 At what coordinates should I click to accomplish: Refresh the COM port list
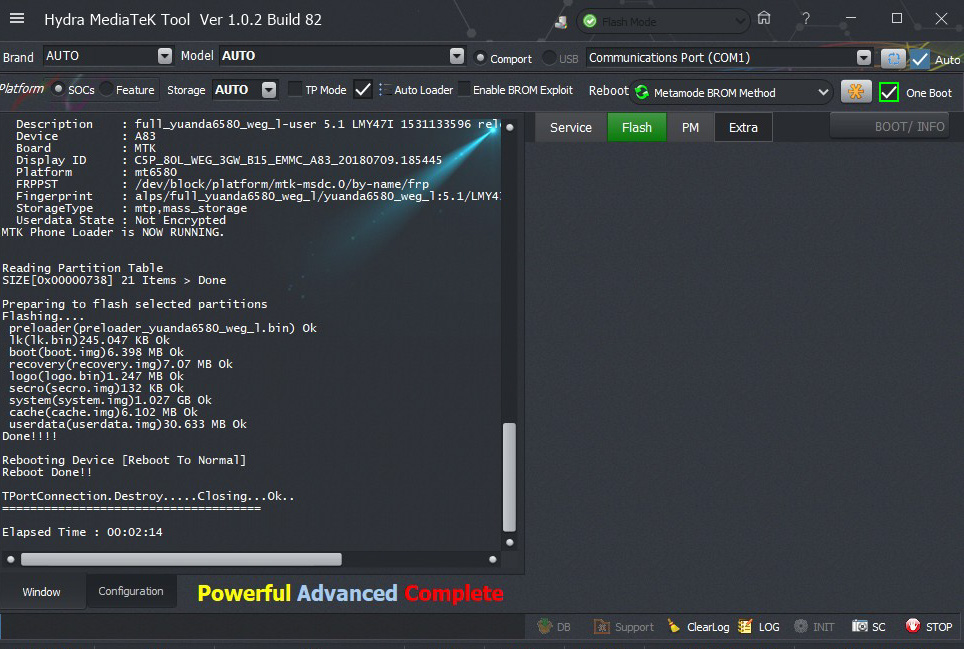(893, 58)
